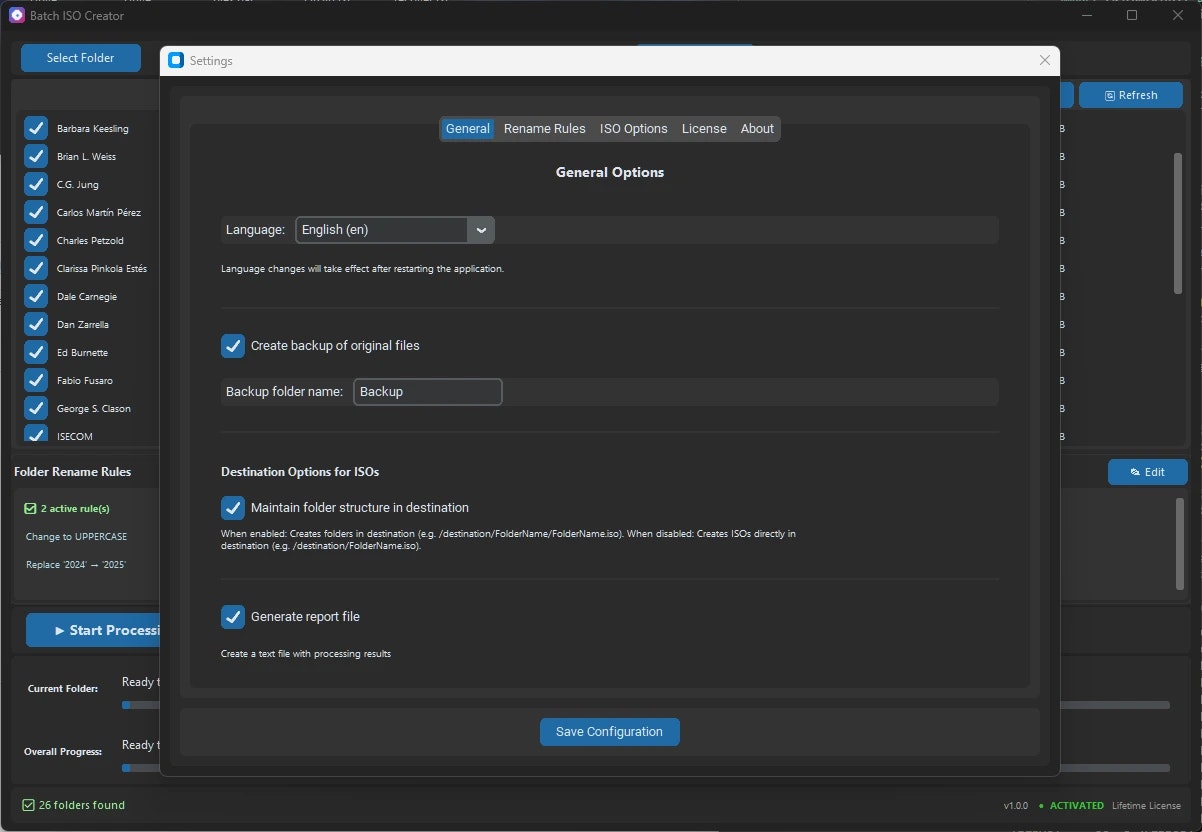Click Save Configuration button
The image size is (1202, 832).
[610, 732]
